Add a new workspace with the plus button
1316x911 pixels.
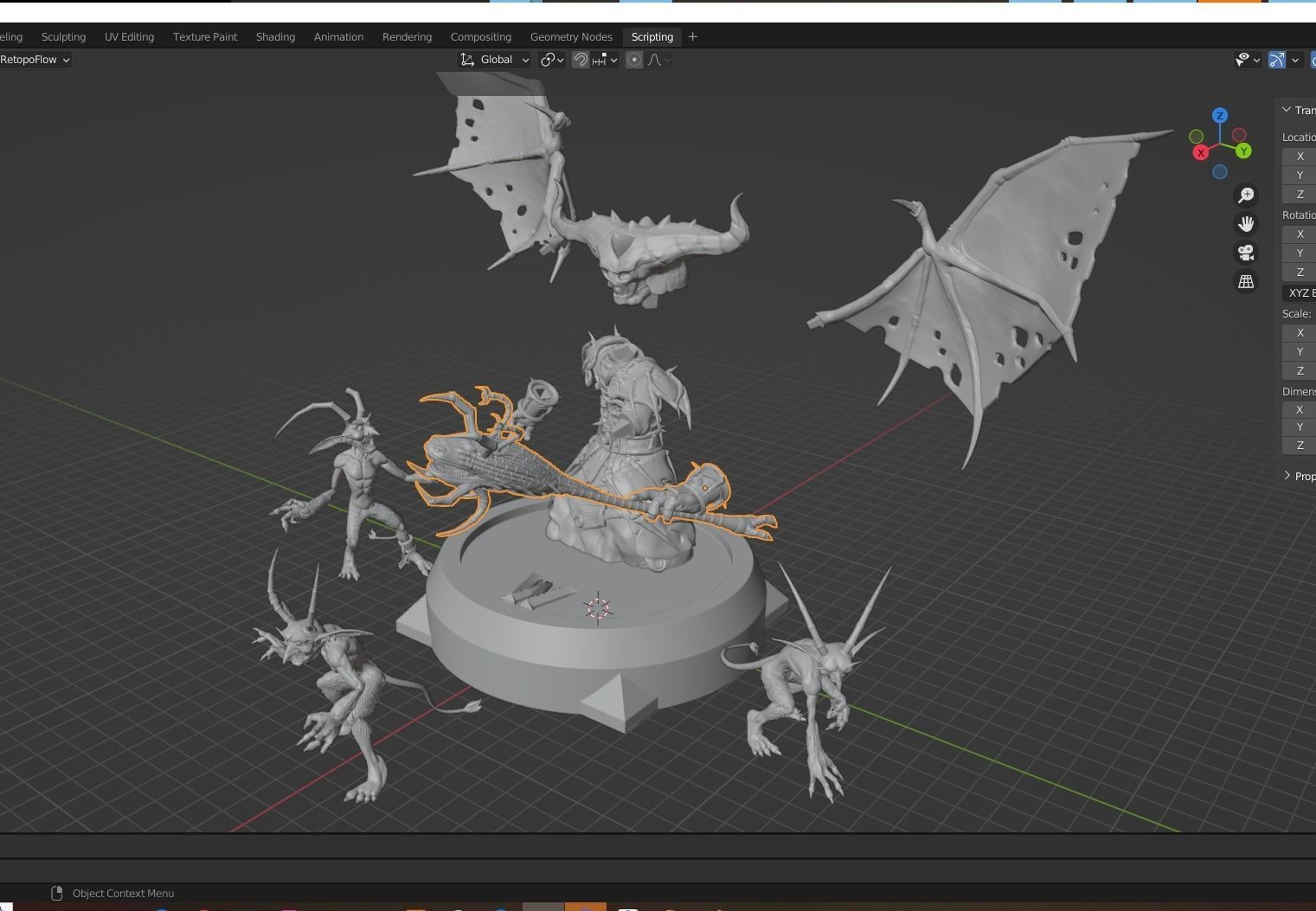click(692, 36)
